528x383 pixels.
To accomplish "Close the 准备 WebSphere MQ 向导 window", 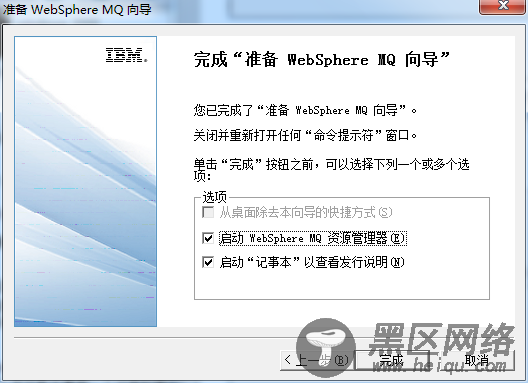I will coord(503,6).
